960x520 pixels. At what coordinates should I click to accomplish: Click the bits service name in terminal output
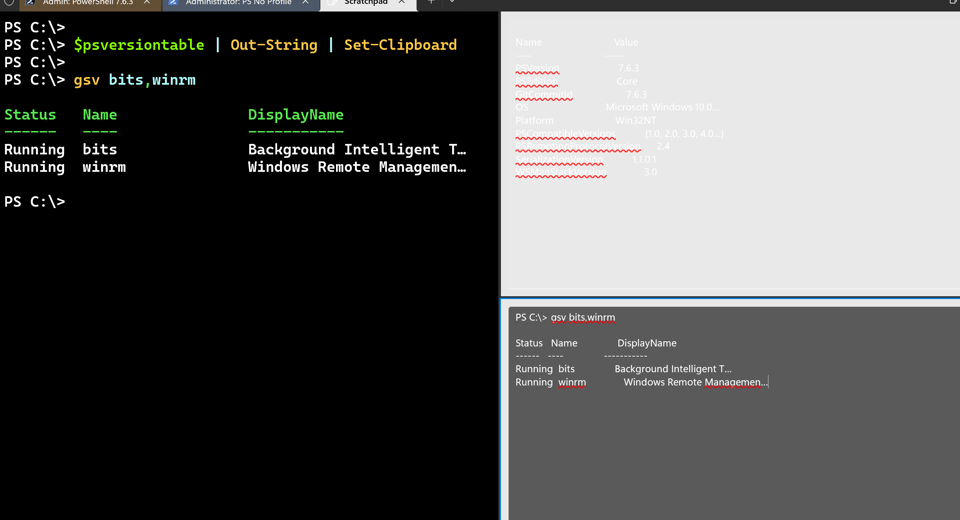[x=100, y=150]
